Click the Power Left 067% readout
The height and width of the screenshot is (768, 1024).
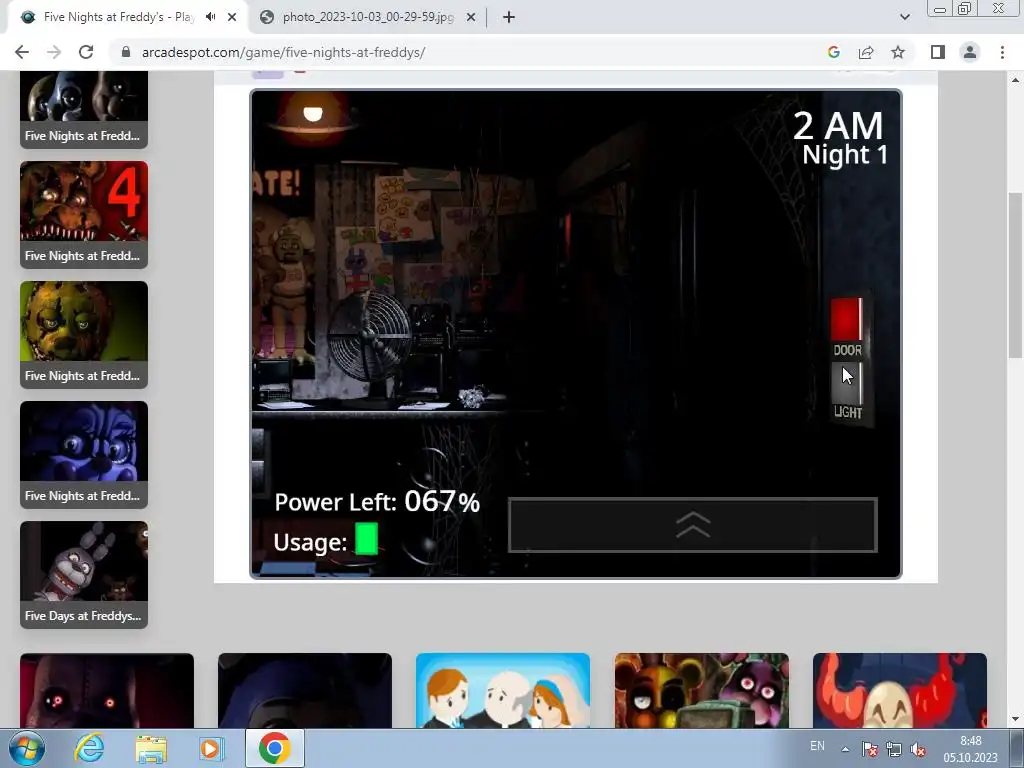pyautogui.click(x=377, y=502)
